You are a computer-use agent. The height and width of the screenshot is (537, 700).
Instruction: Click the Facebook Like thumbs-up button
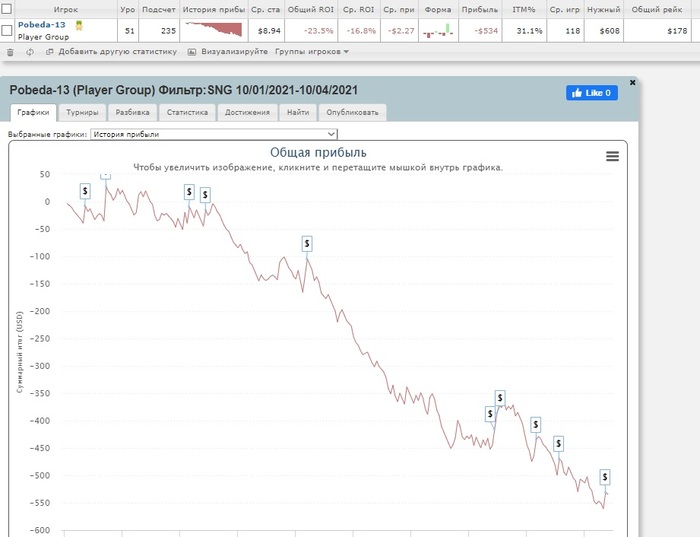[592, 93]
